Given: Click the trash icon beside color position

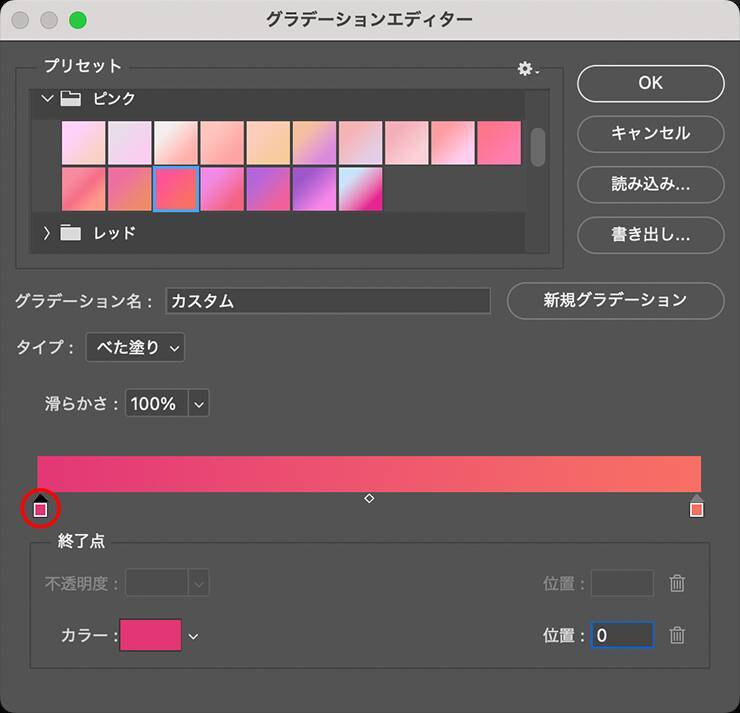Looking at the screenshot, I should (x=677, y=635).
